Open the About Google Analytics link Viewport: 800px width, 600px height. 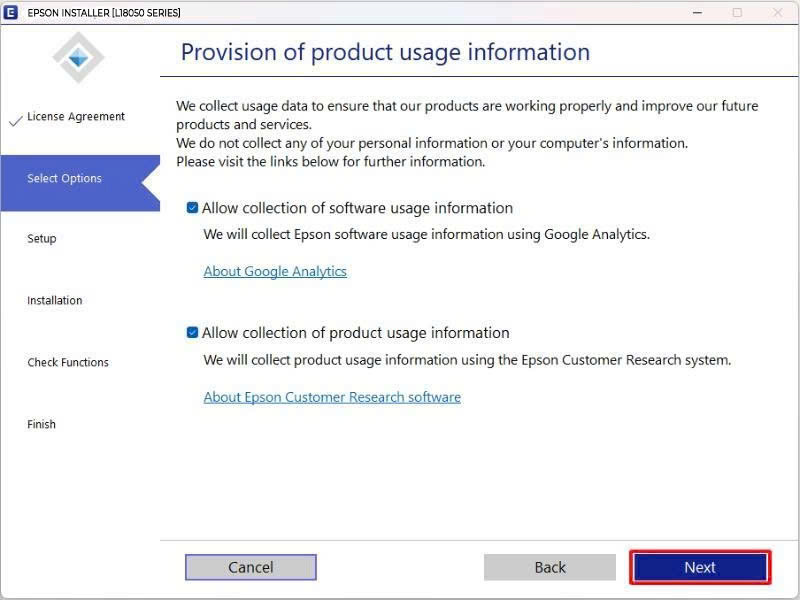pos(275,271)
